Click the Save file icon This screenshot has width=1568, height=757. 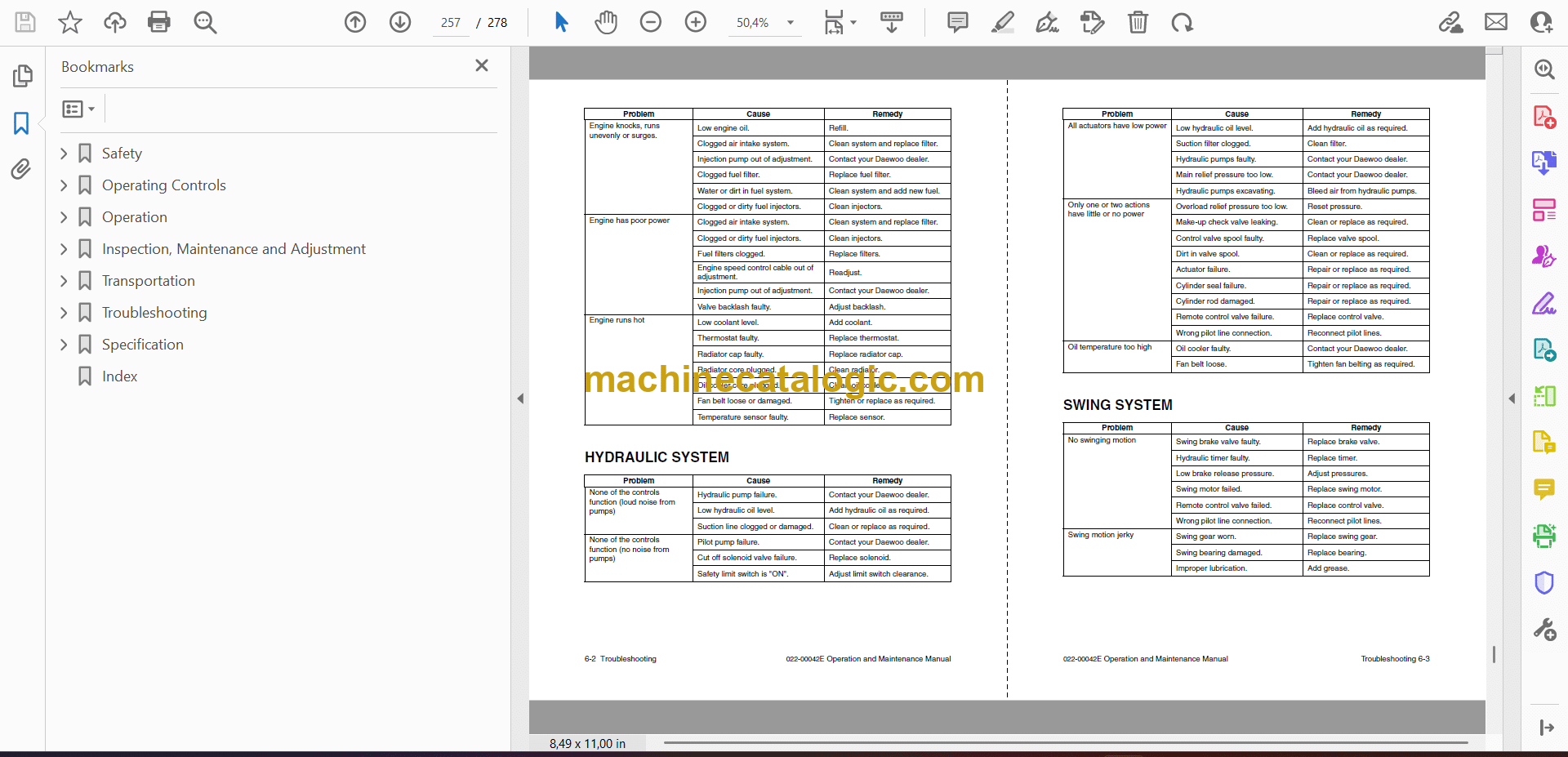click(25, 22)
